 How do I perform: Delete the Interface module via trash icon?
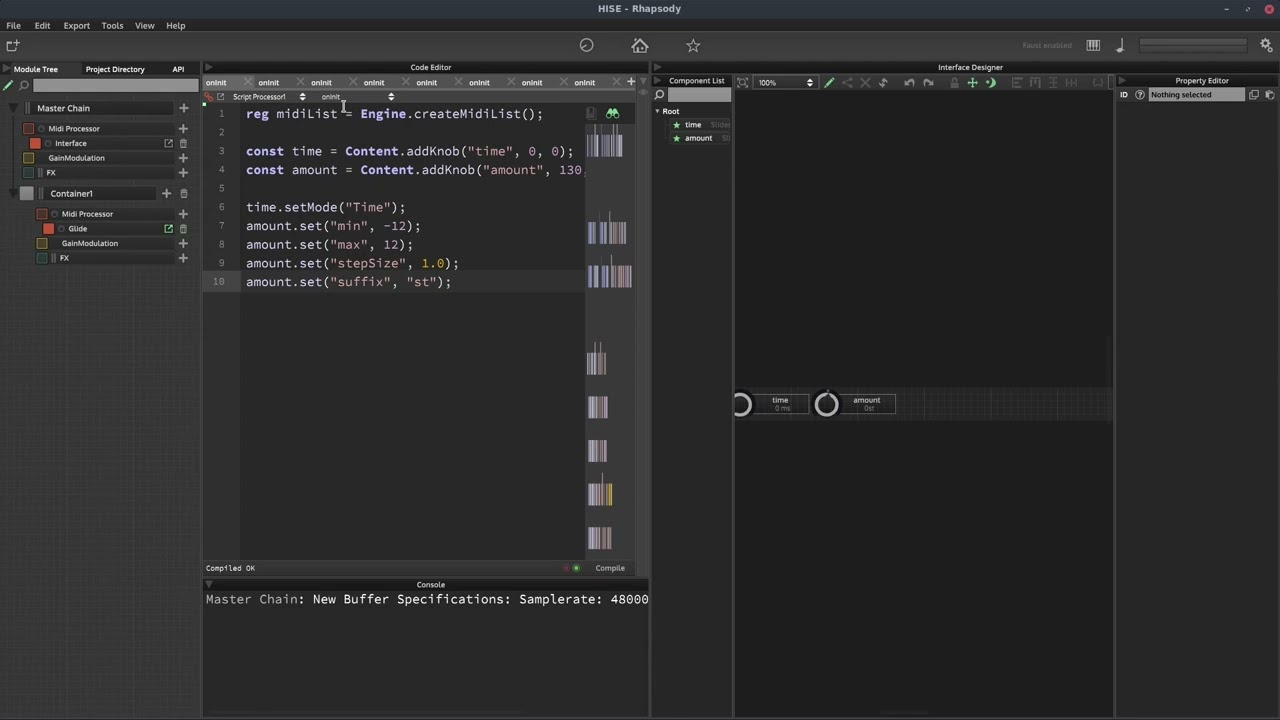point(183,143)
